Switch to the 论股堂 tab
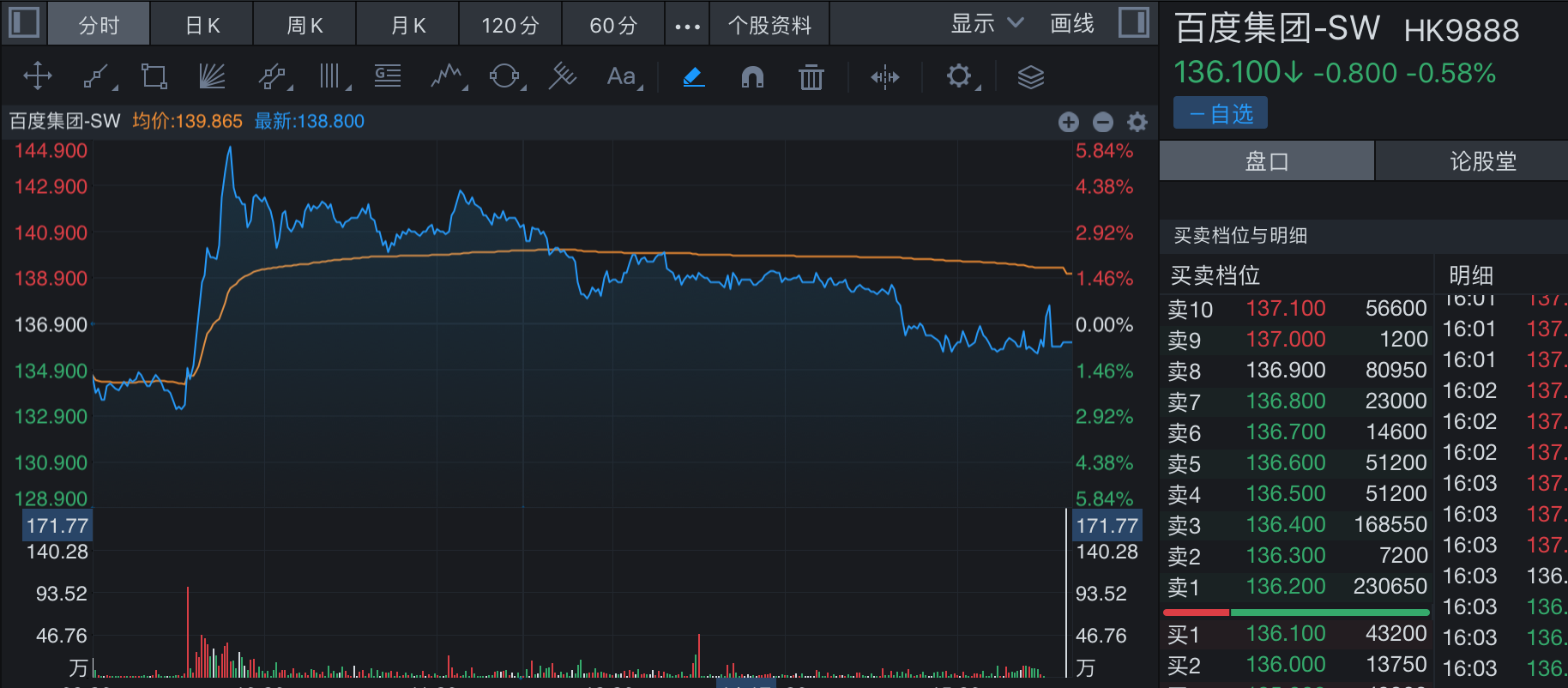This screenshot has height=688, width=1568. click(1482, 161)
